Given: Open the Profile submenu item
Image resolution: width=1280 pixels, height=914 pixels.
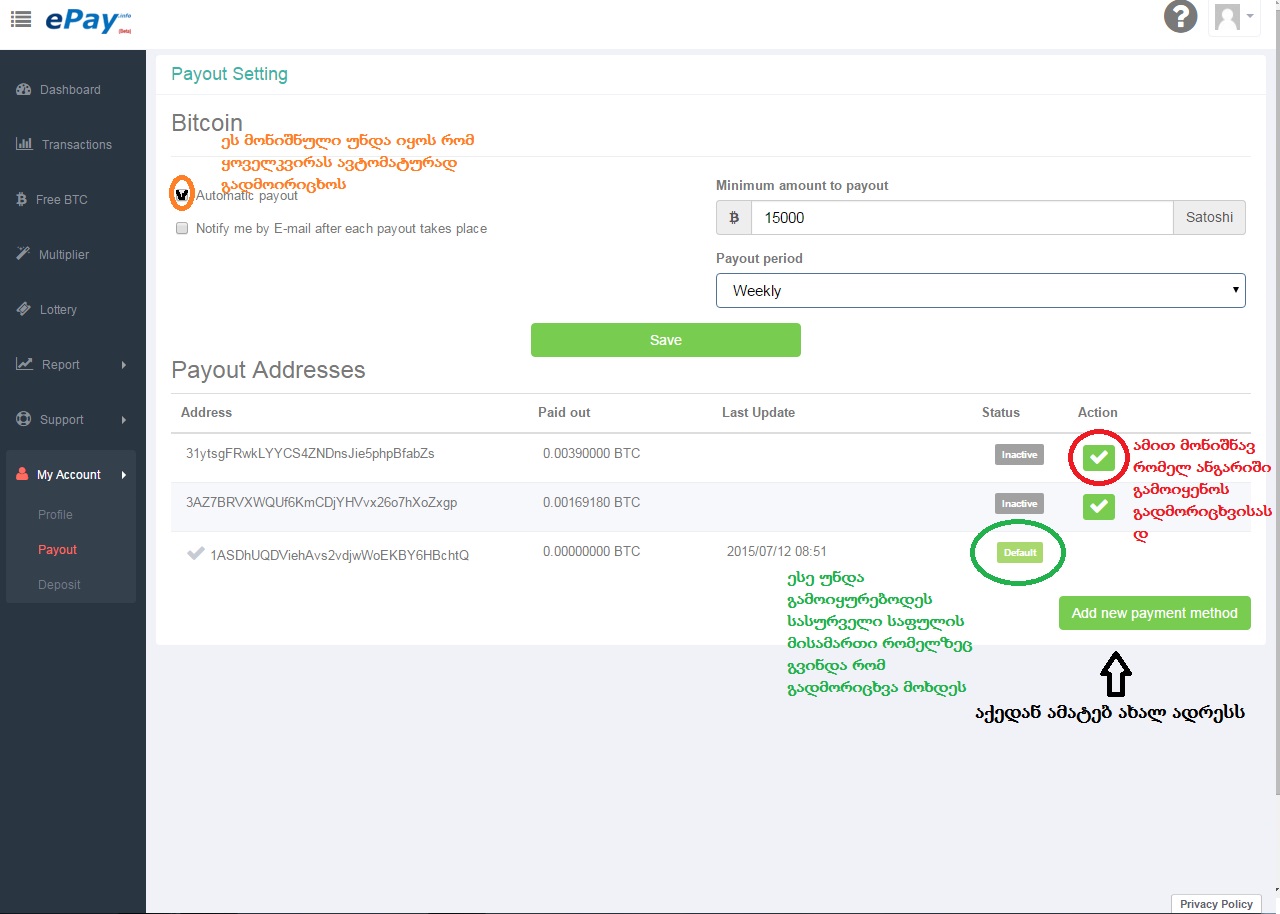Looking at the screenshot, I should point(55,515).
